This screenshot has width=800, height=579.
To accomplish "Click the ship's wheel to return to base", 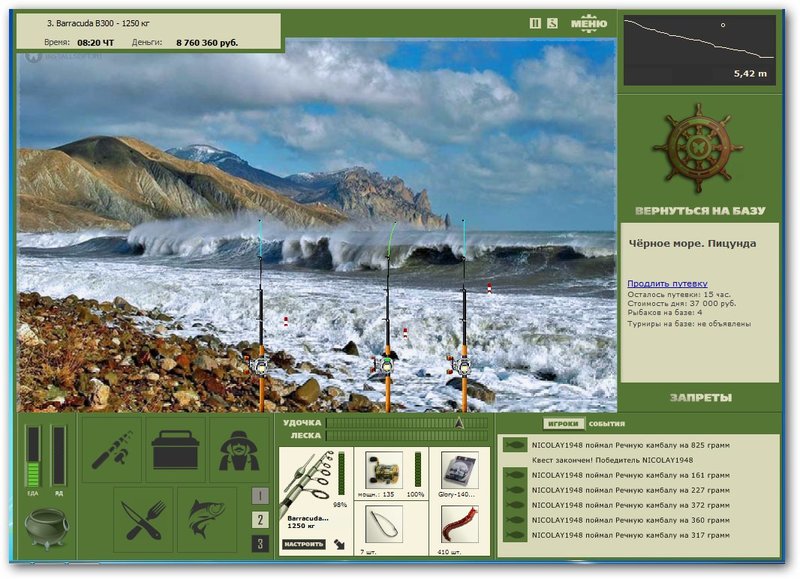I will coord(698,148).
